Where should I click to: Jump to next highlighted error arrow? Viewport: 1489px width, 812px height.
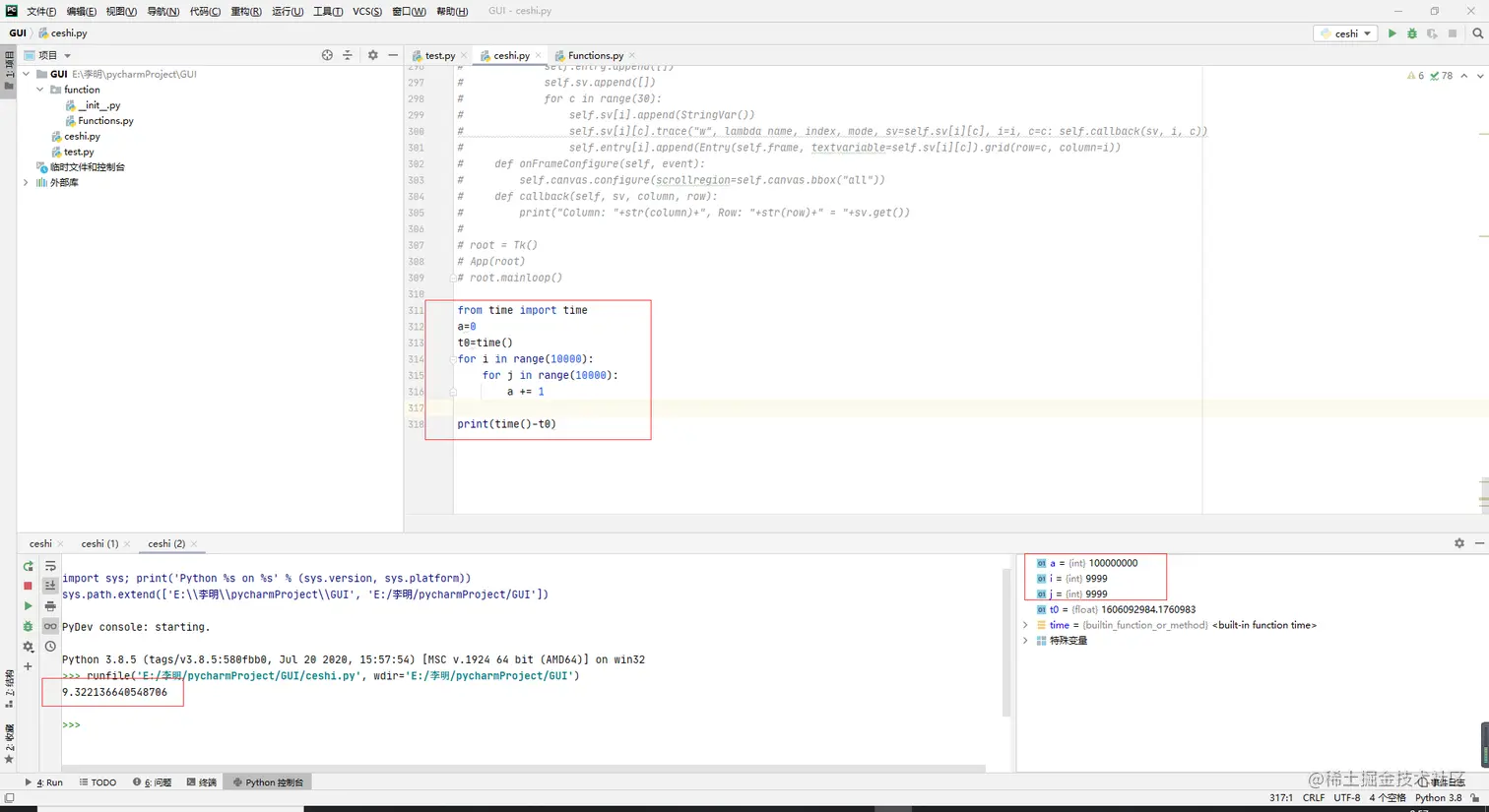coord(1480,76)
